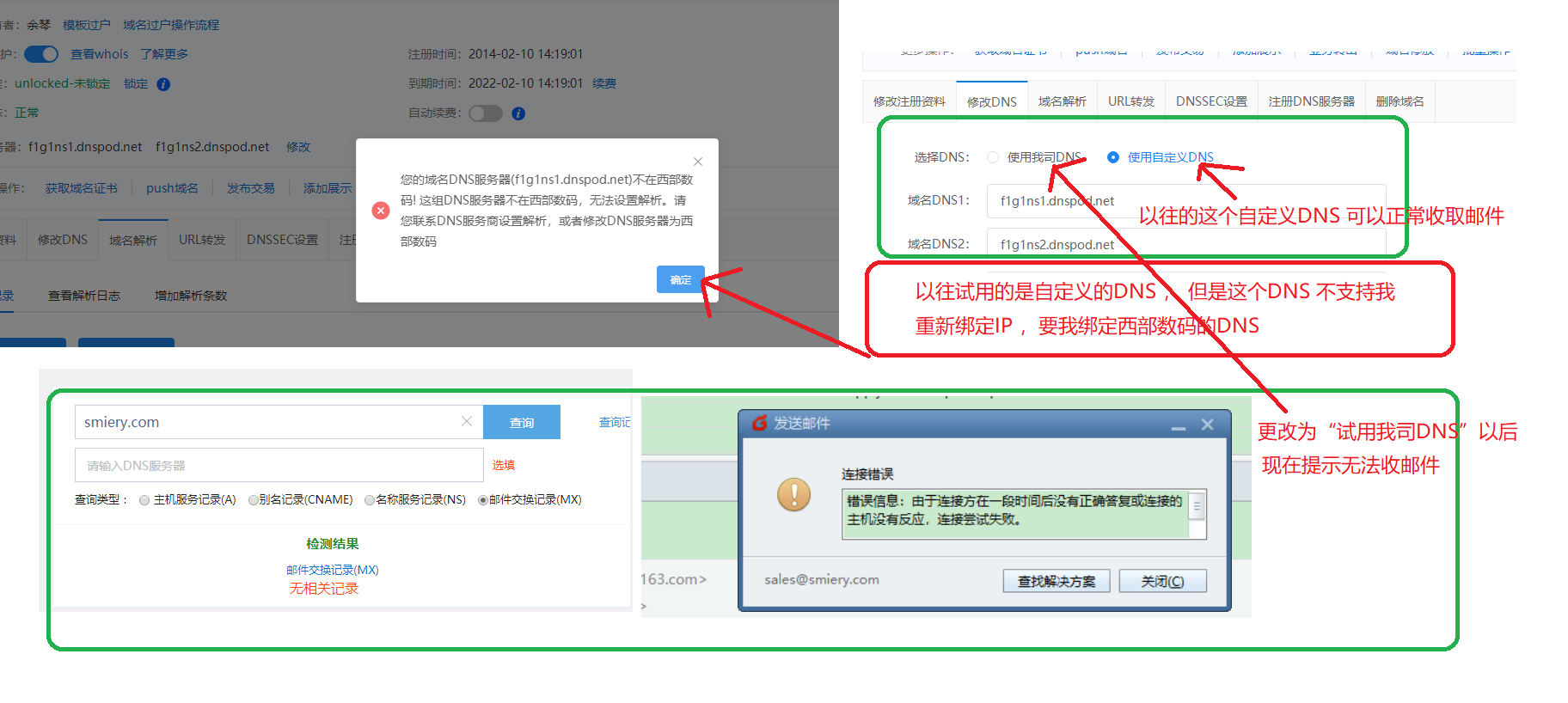Image resolution: width=1568 pixels, height=703 pixels.
Task: Click the red error icon in the DNS dialog
Action: click(x=381, y=211)
